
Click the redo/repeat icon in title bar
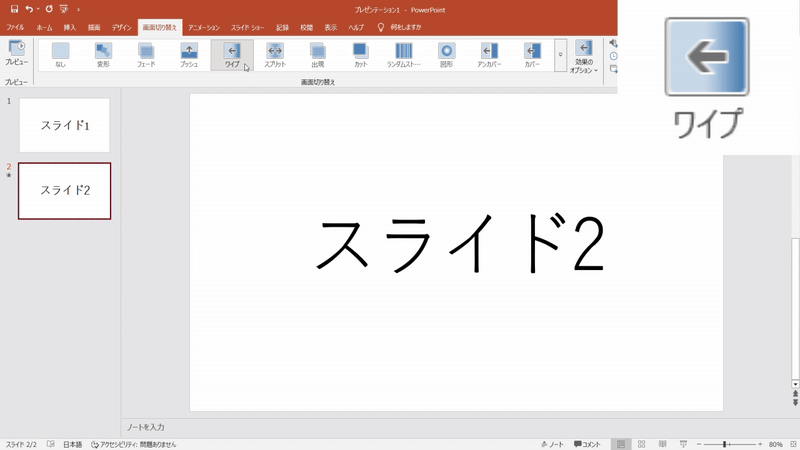tap(49, 9)
